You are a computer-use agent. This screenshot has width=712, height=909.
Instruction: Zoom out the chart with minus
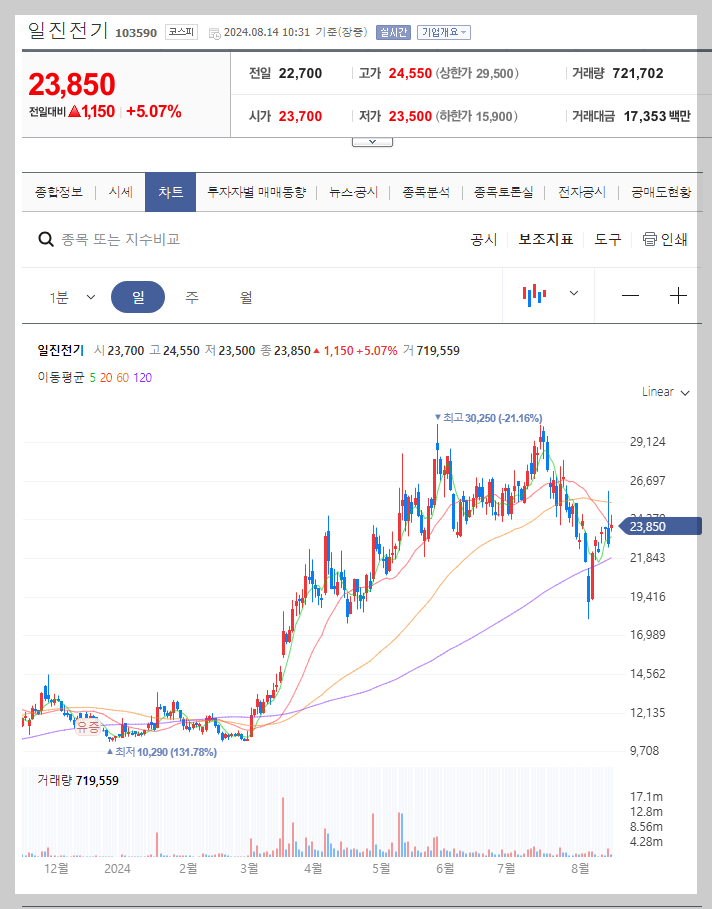630,296
